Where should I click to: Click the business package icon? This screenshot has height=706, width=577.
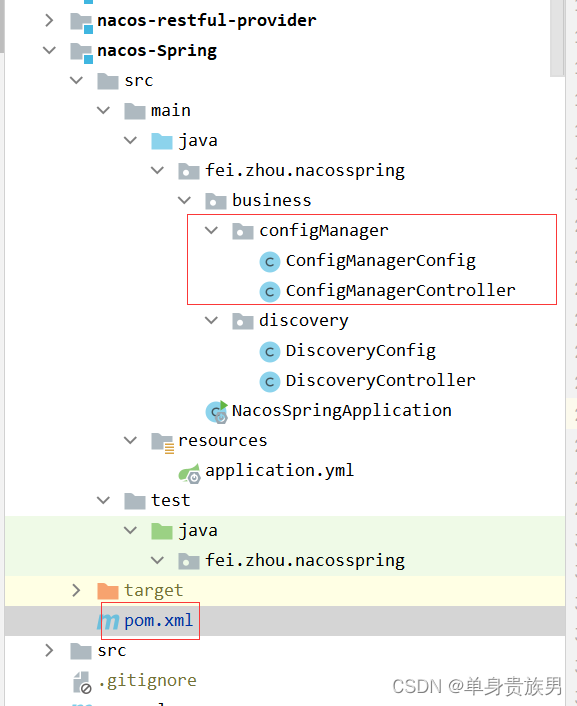click(216, 201)
